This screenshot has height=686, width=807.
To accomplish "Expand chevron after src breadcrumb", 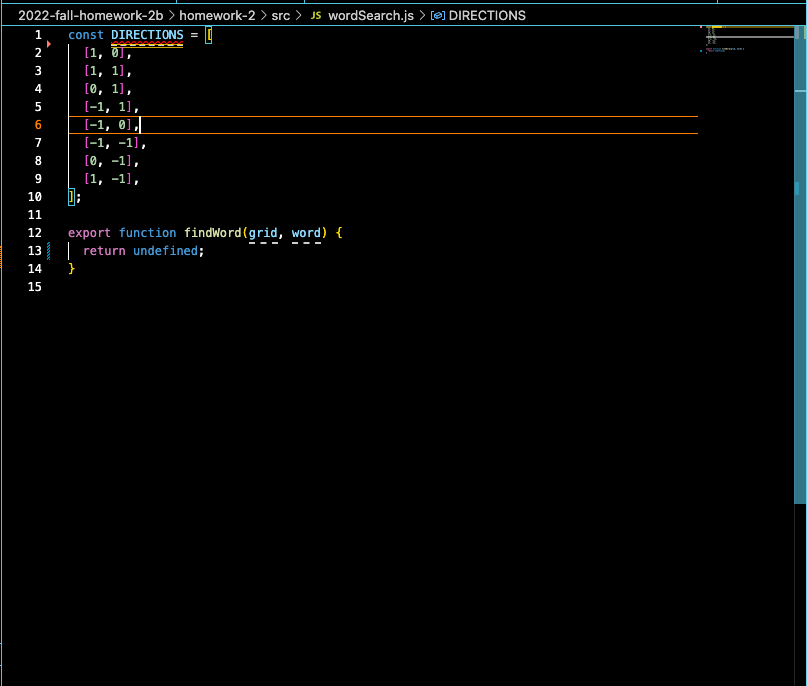I will click(x=298, y=15).
